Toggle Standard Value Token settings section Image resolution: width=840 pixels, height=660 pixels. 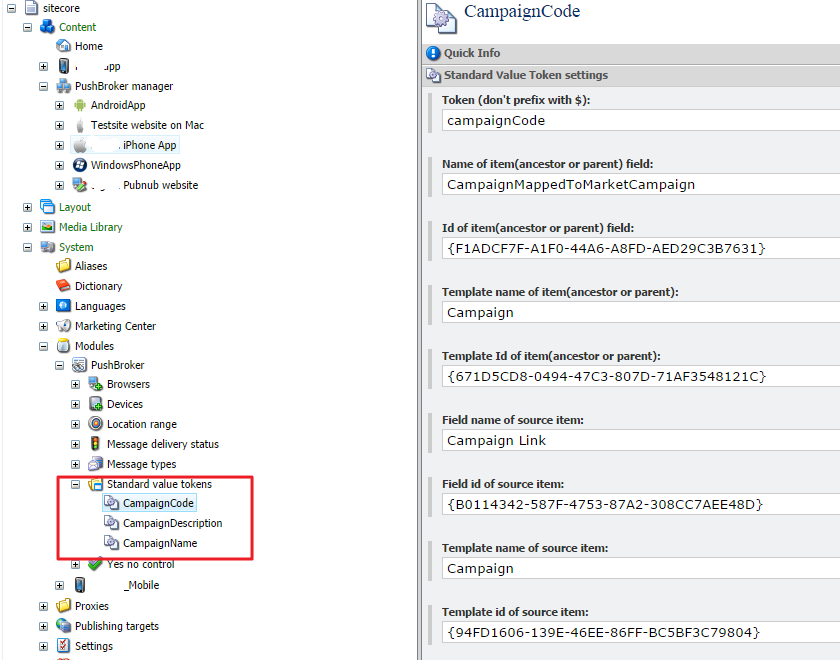[x=525, y=75]
